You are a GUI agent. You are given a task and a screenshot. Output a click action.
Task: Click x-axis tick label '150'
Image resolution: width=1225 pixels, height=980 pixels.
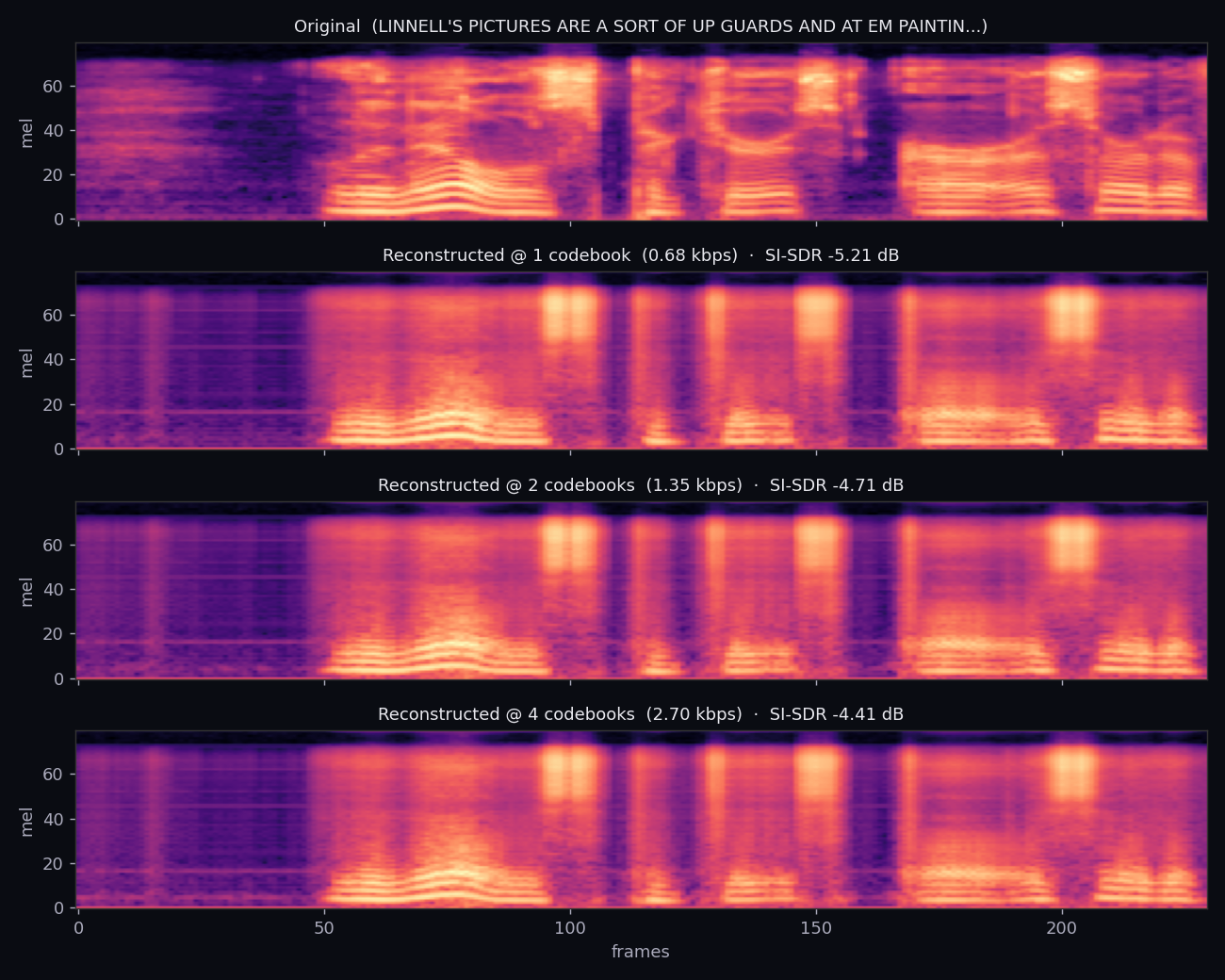pos(816,928)
